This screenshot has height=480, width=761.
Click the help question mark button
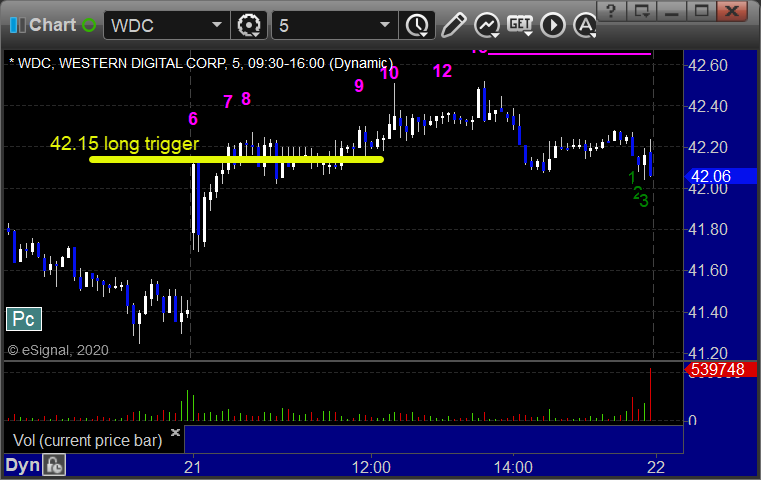point(611,11)
